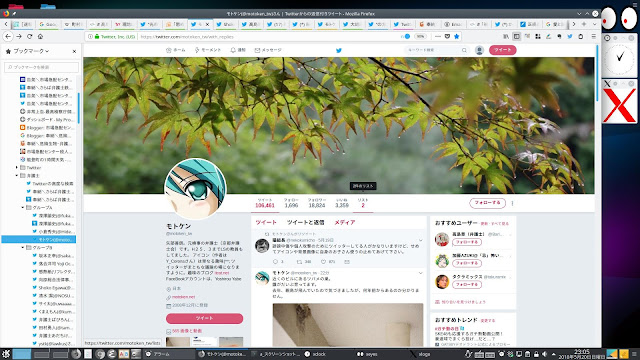Screen dimensions: 640x360
Task: Open the フォロー following count
Action: pyautogui.click(x=291, y=203)
